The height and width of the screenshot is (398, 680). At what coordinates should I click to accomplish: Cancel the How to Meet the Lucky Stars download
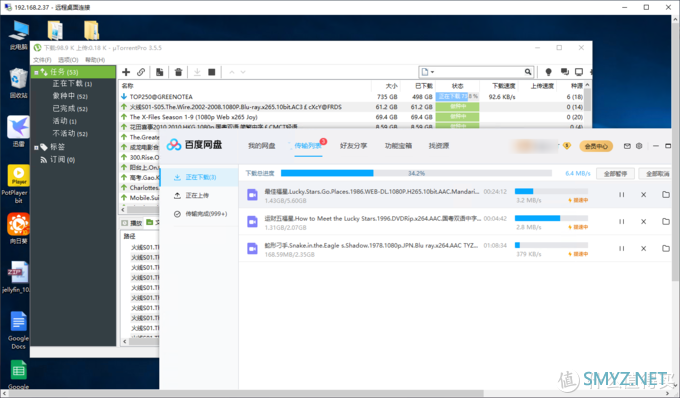point(644,222)
